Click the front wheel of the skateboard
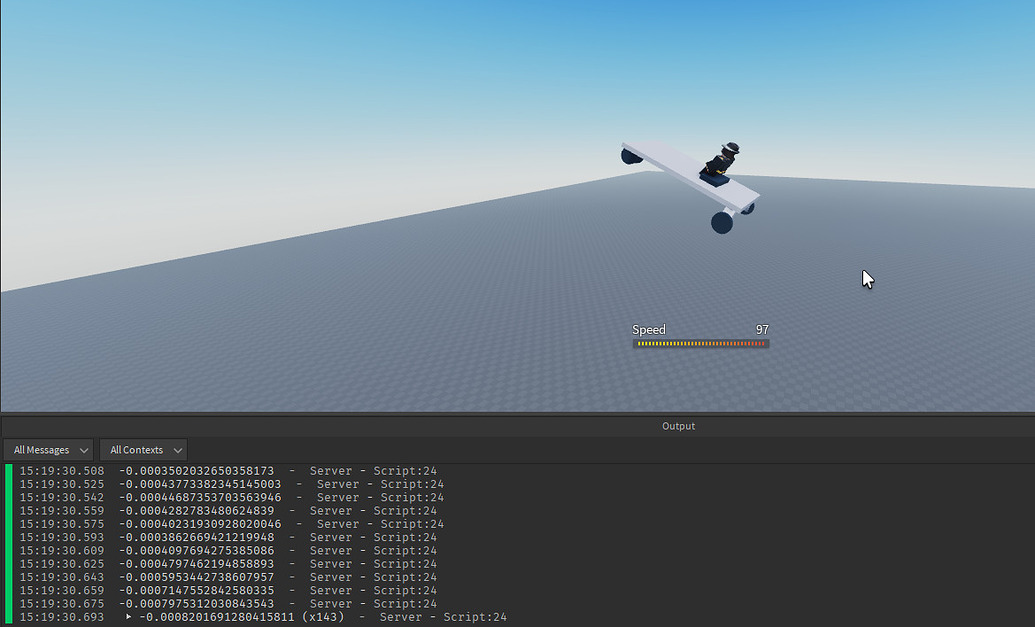 point(720,222)
